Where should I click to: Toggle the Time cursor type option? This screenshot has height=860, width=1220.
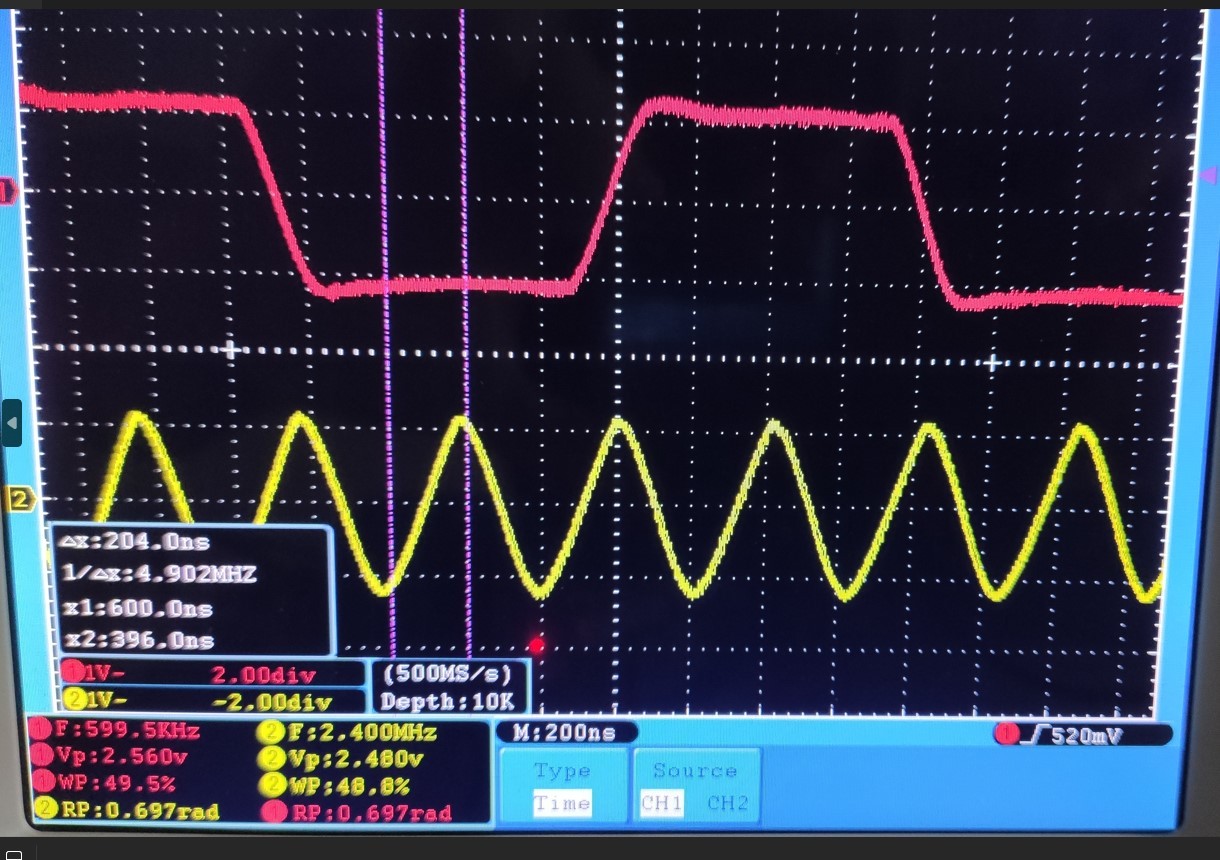point(562,803)
